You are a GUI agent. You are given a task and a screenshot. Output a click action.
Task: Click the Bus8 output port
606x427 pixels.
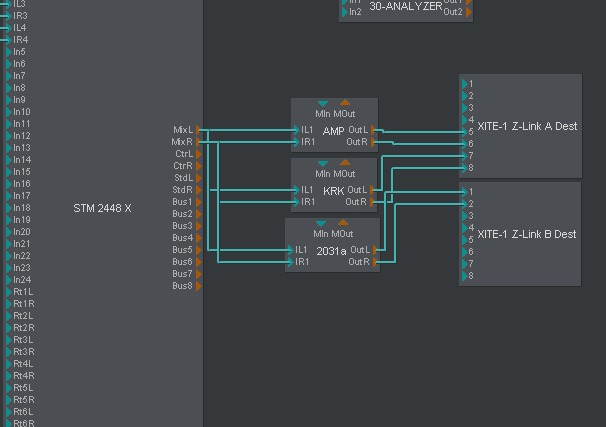[199, 286]
